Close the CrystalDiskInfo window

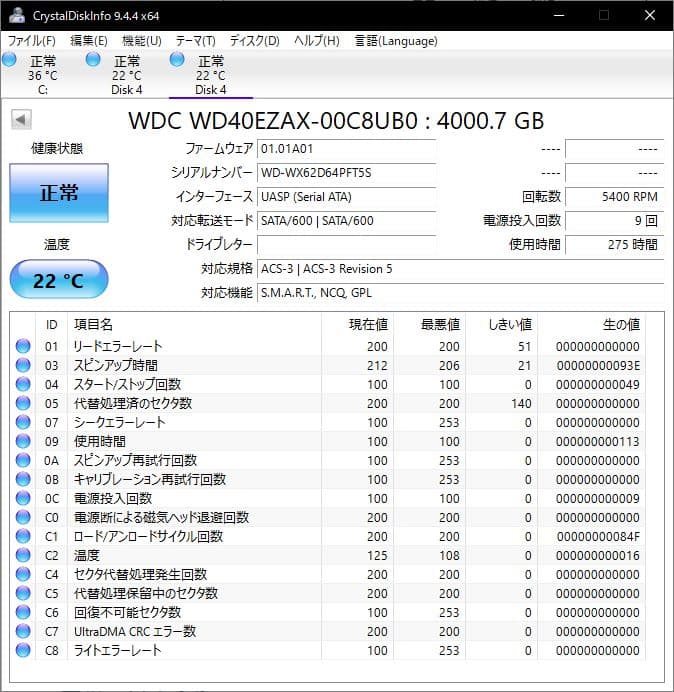coord(650,15)
